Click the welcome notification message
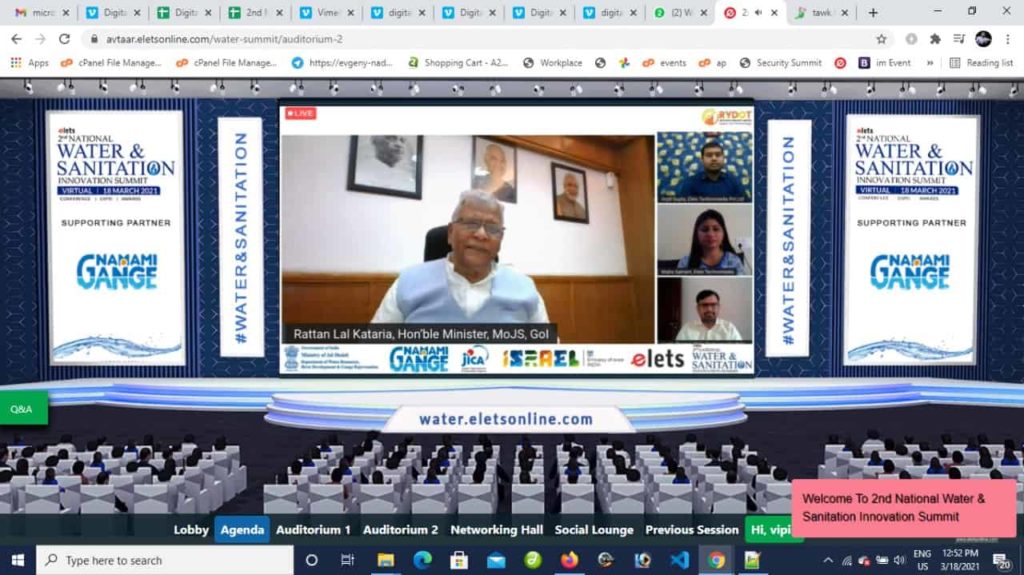This screenshot has height=575, width=1024. 904,508
